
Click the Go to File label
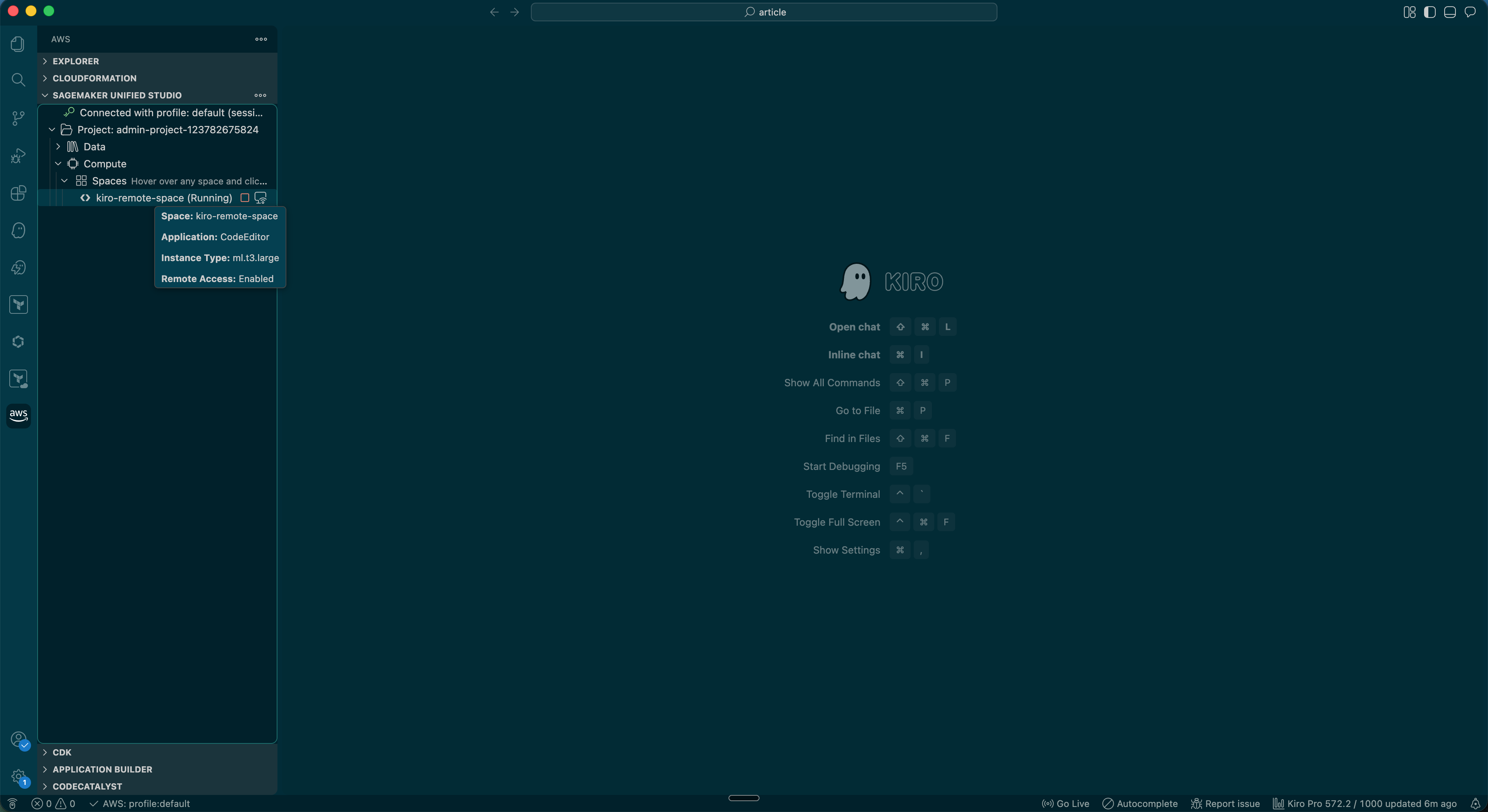pos(858,411)
